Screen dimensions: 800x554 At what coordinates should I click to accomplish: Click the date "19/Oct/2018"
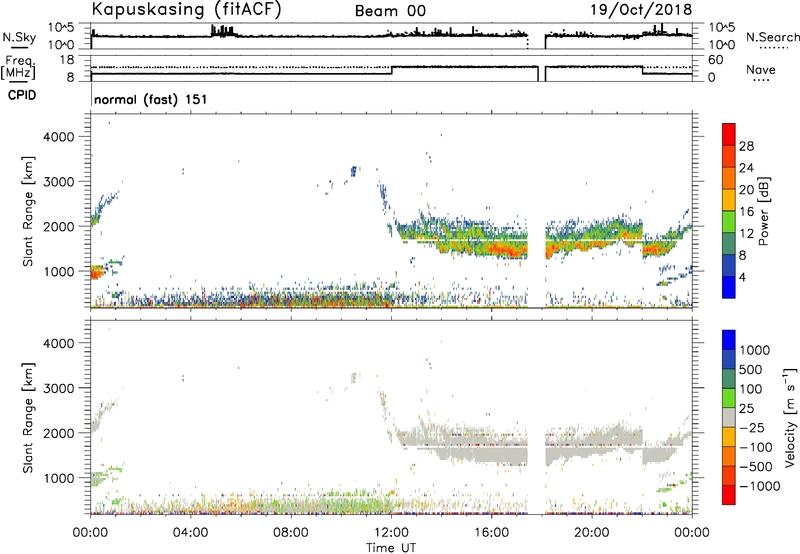tap(641, 10)
